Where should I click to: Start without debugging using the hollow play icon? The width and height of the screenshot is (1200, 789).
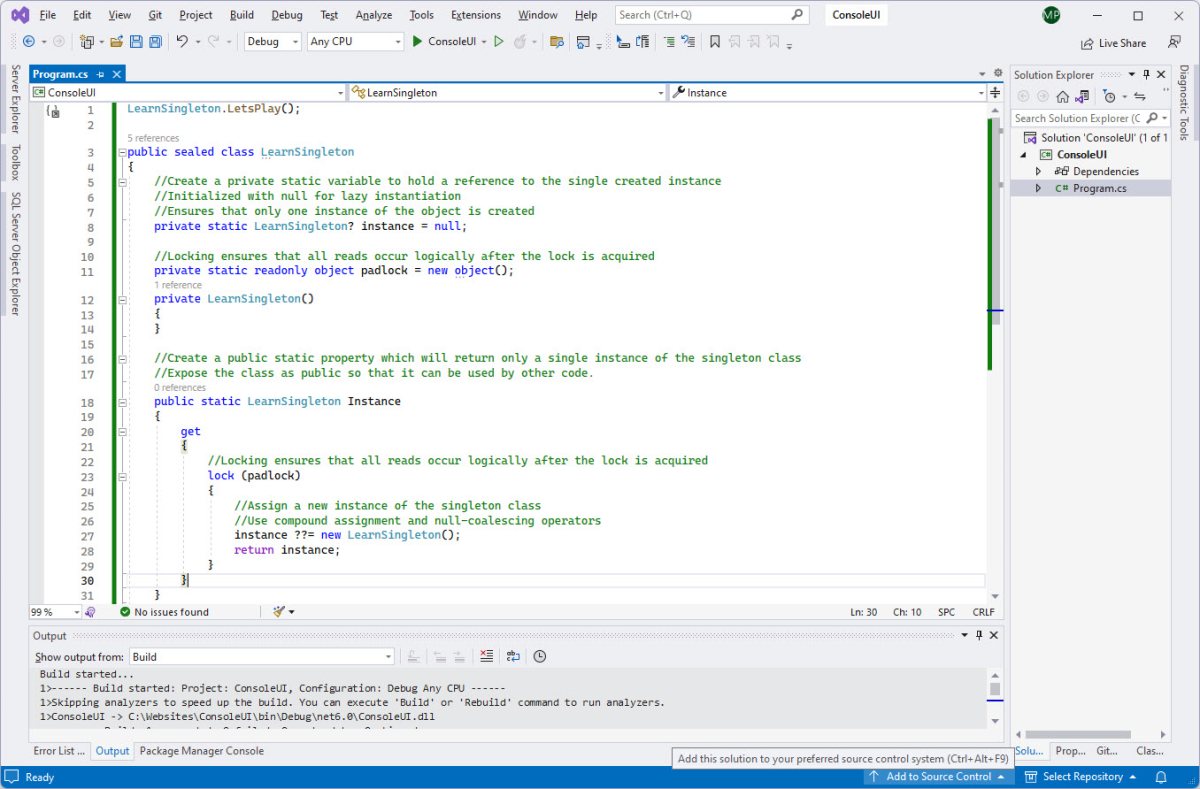498,42
